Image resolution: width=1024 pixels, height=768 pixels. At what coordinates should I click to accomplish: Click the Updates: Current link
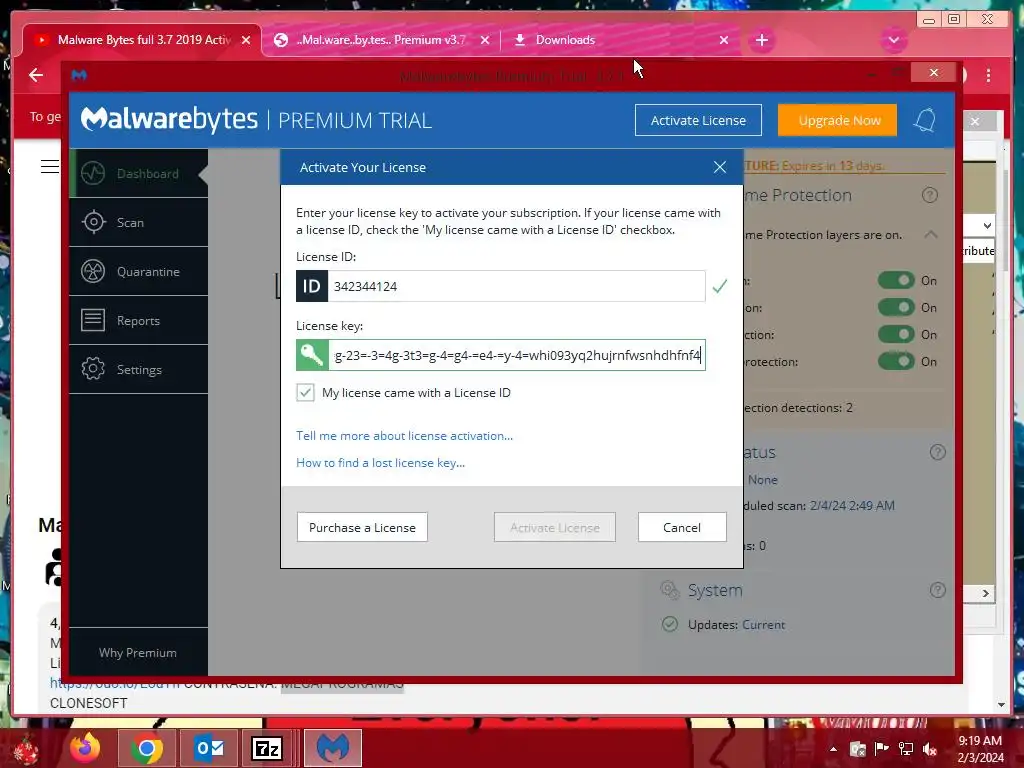[x=763, y=625]
